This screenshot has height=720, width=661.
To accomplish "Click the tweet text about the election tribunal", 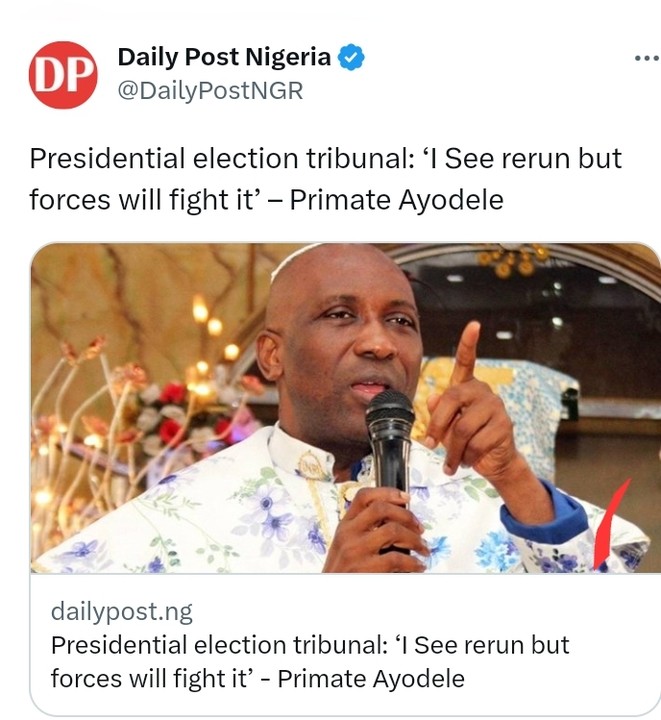I will 325,179.
